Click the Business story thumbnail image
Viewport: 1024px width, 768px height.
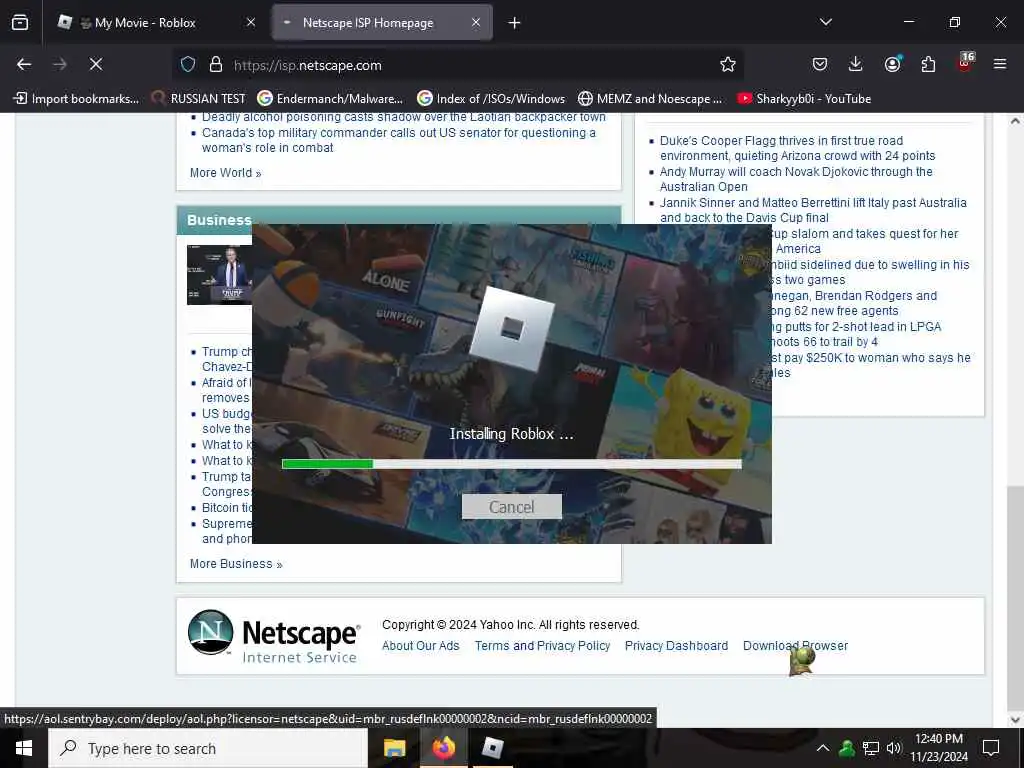point(219,275)
